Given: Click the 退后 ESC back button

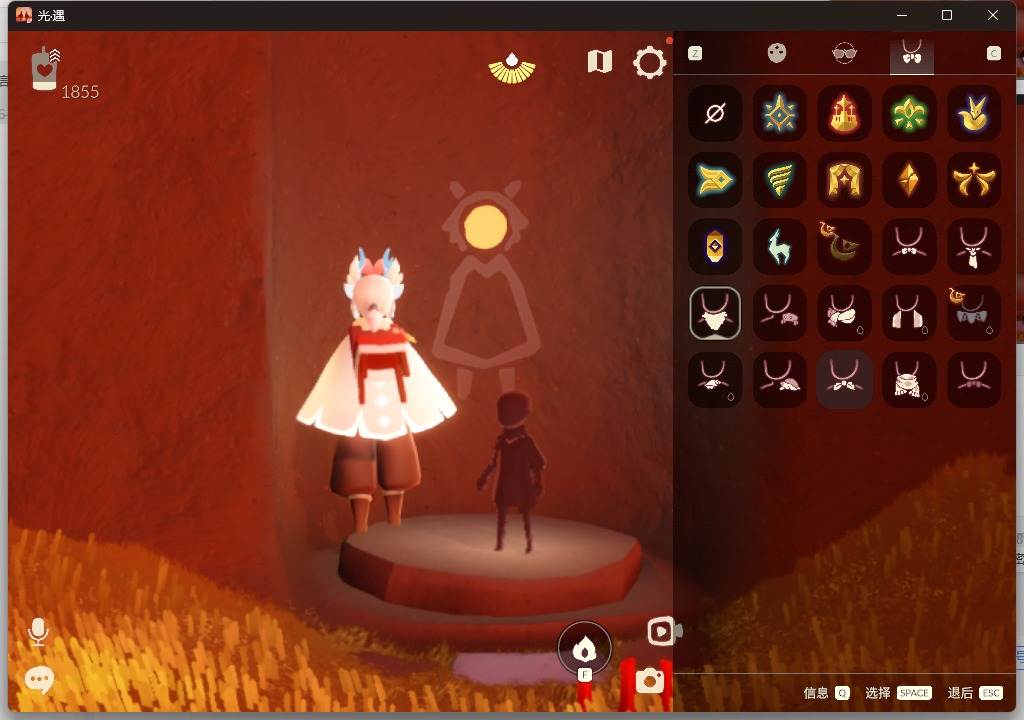Looking at the screenshot, I should click(x=975, y=693).
